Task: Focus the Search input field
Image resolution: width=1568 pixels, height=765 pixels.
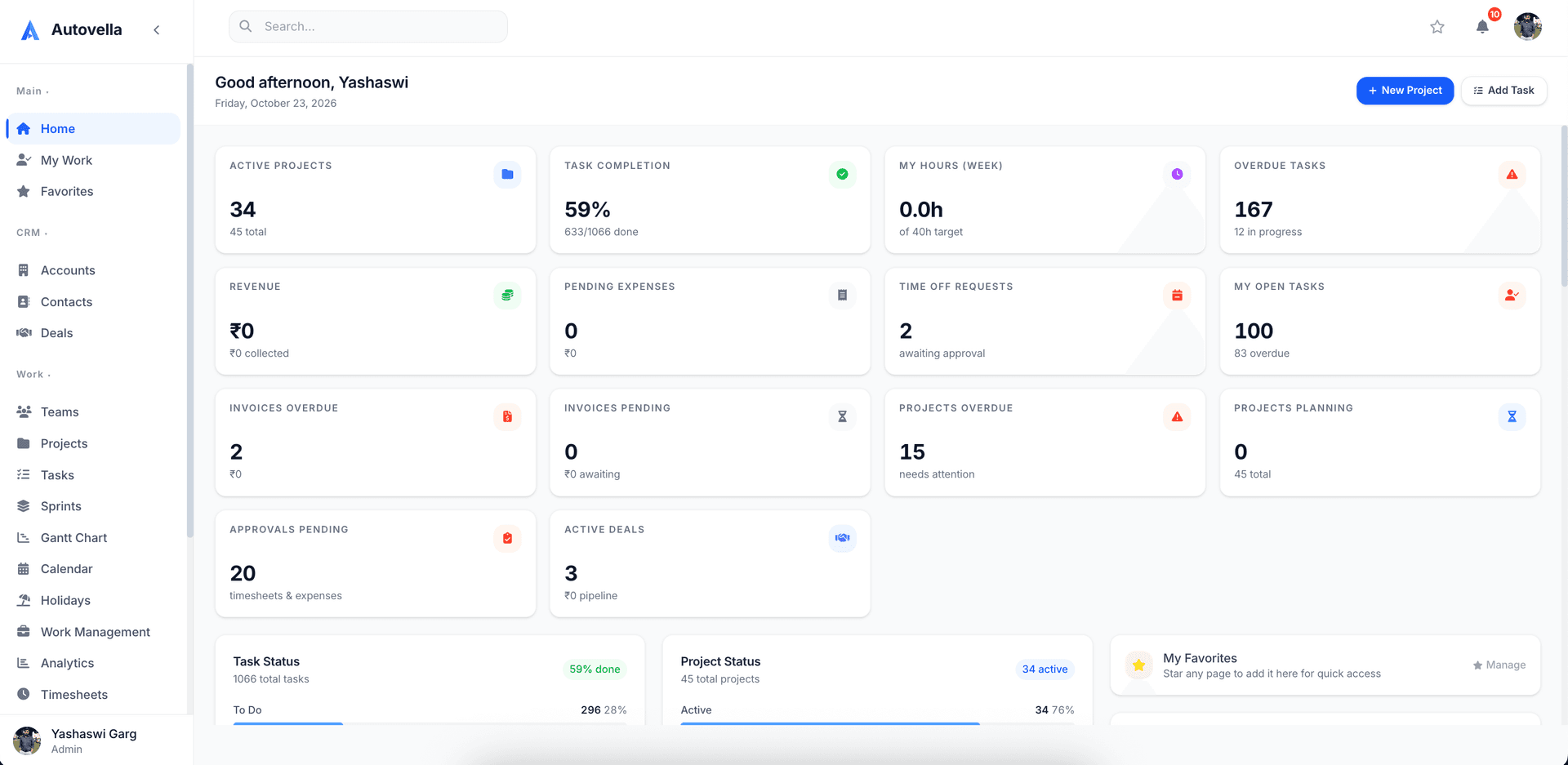Action: [368, 27]
